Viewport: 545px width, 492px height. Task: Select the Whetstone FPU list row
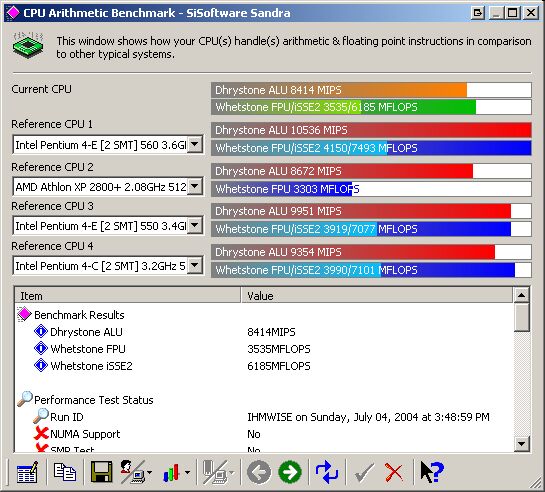click(264, 348)
